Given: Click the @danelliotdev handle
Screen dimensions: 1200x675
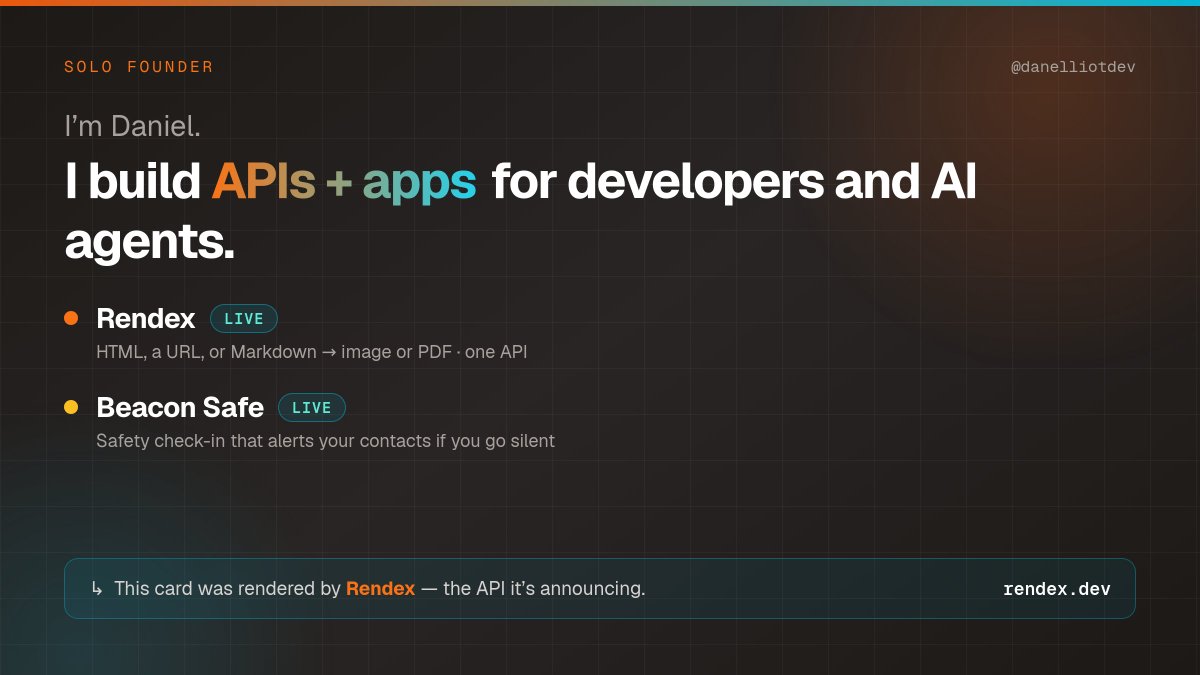Looking at the screenshot, I should click(1073, 67).
